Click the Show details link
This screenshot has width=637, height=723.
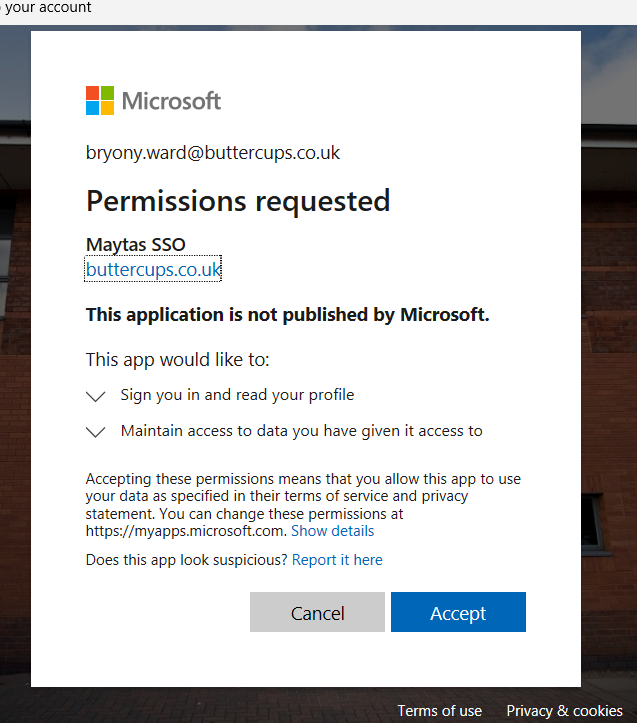(x=332, y=531)
